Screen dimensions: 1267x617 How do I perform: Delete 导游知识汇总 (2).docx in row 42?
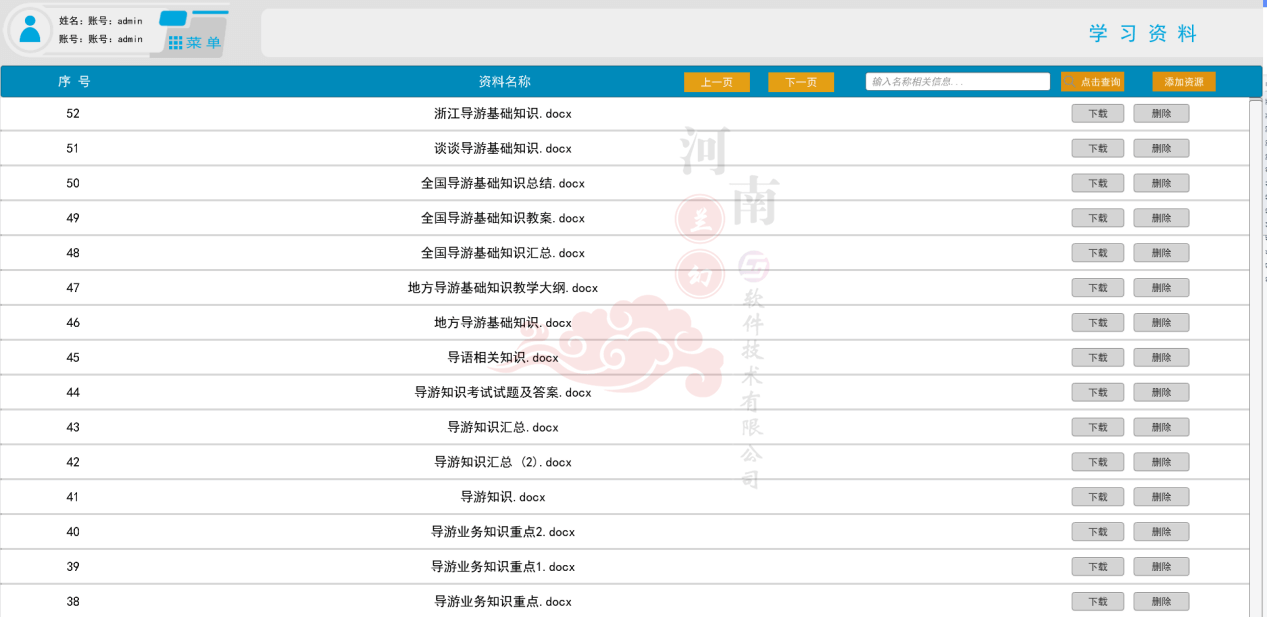click(1160, 462)
